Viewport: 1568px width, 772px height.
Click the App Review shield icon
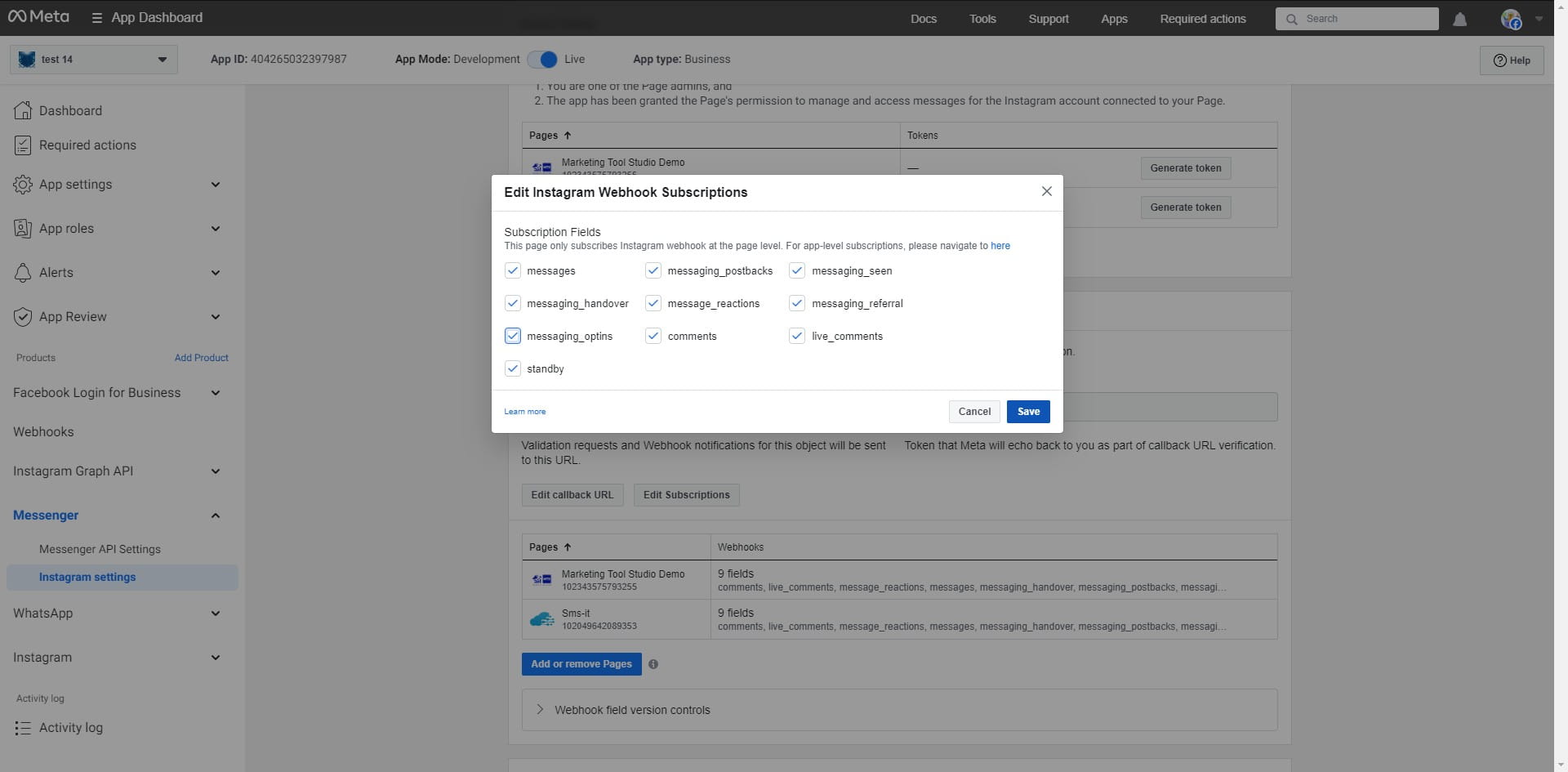(x=23, y=317)
